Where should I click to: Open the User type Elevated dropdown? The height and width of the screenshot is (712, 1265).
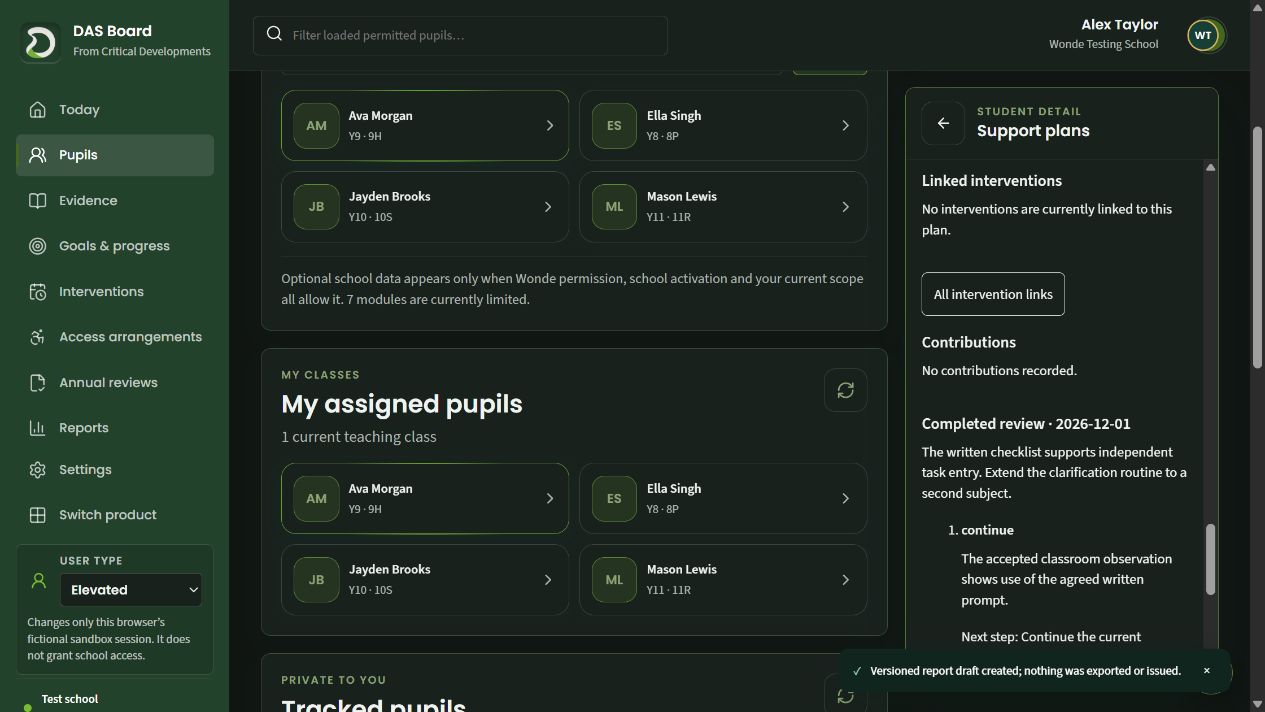pyautogui.click(x=131, y=590)
